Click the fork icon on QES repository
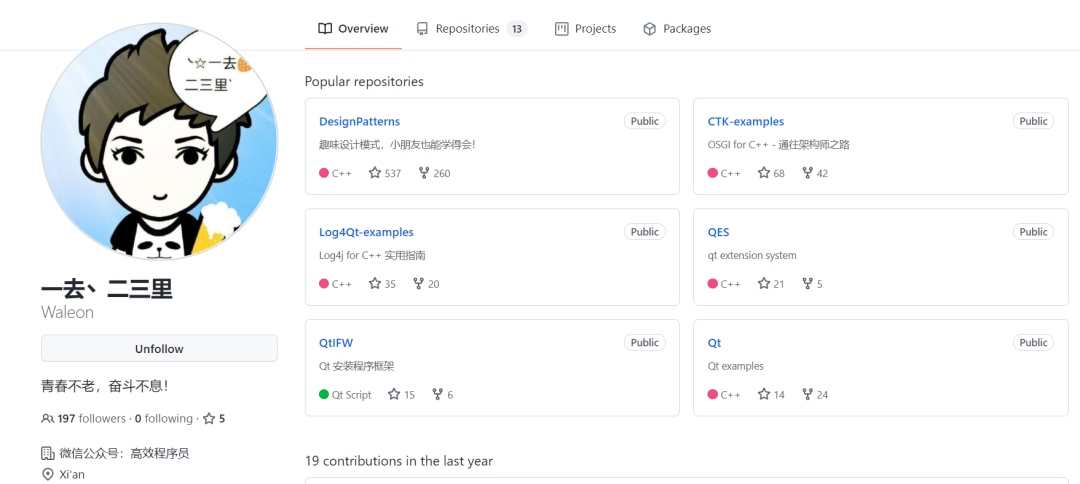 point(807,284)
